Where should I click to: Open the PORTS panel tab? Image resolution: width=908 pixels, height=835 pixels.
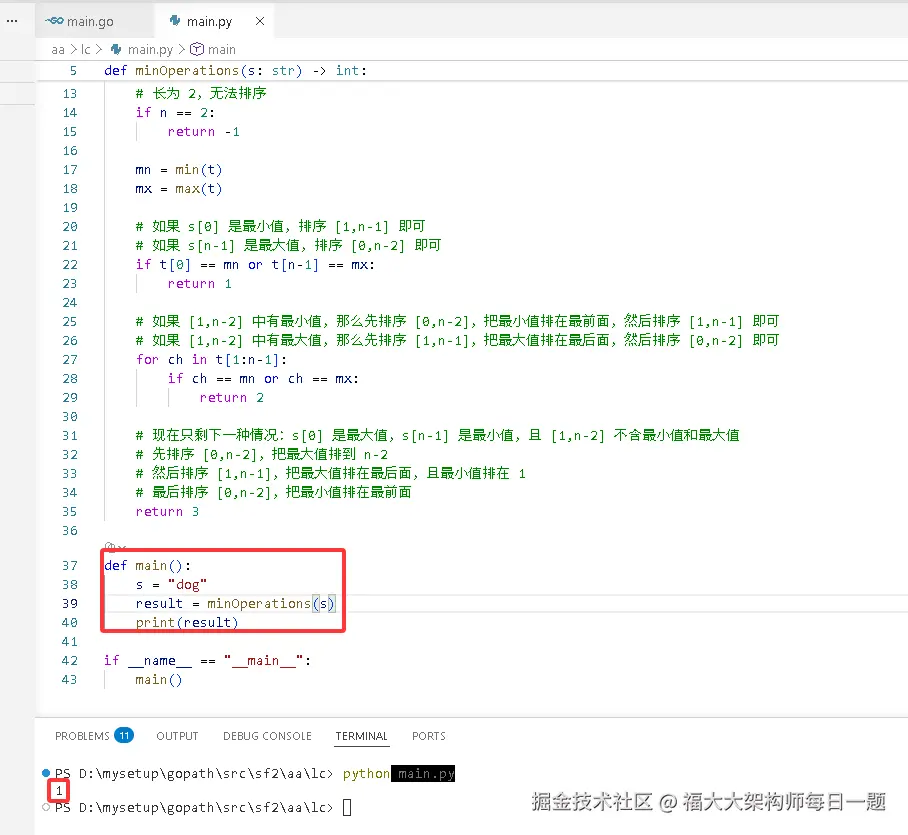(429, 736)
